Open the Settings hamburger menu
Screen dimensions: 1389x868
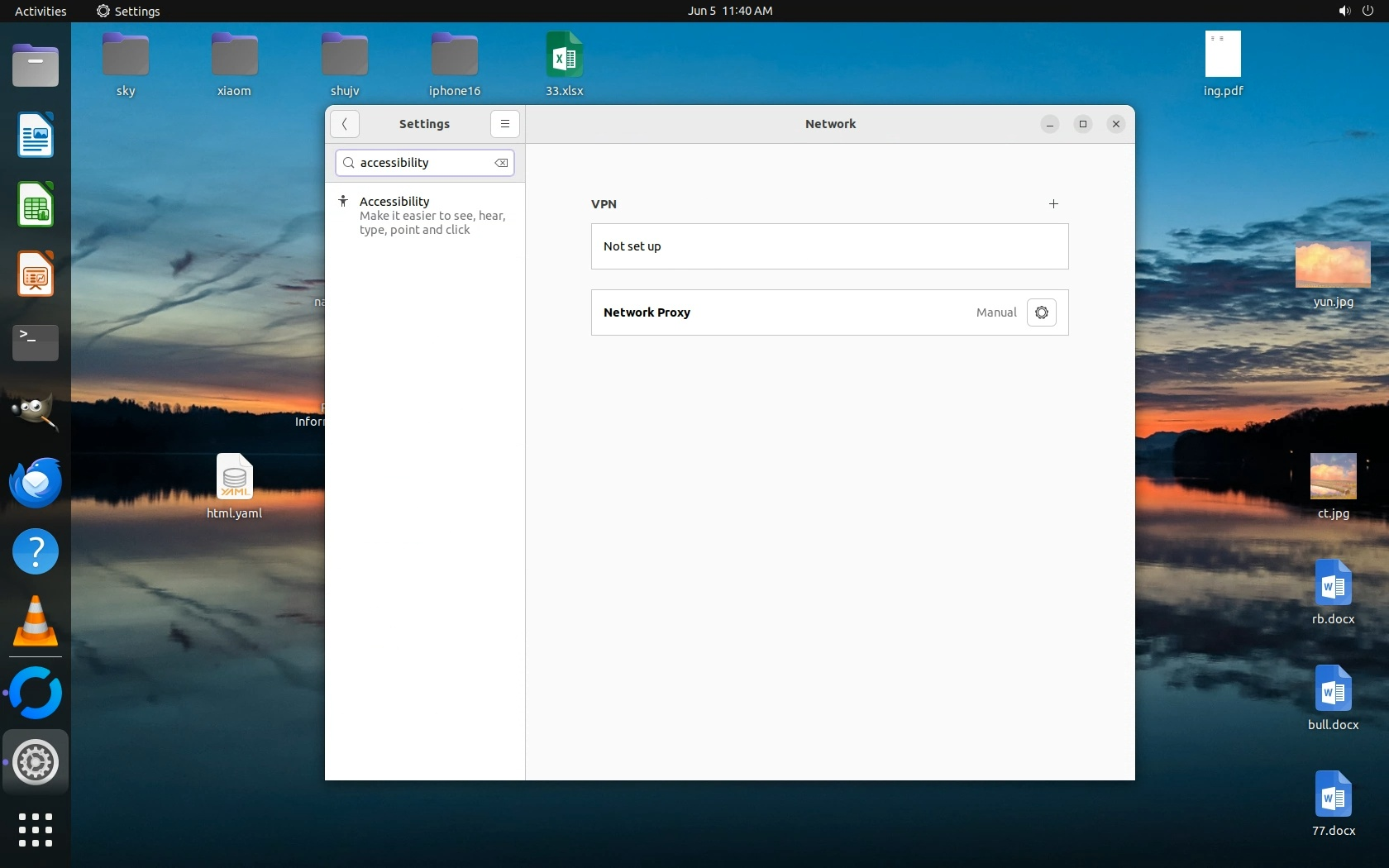504,124
